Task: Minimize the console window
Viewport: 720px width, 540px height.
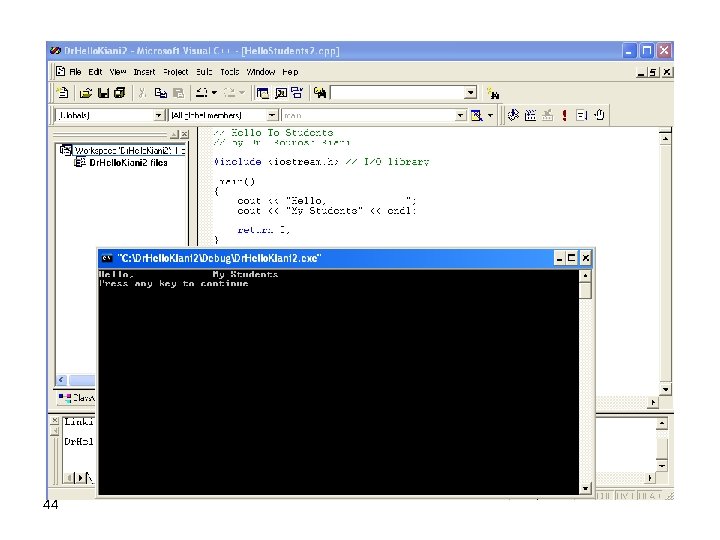Action: click(559, 258)
